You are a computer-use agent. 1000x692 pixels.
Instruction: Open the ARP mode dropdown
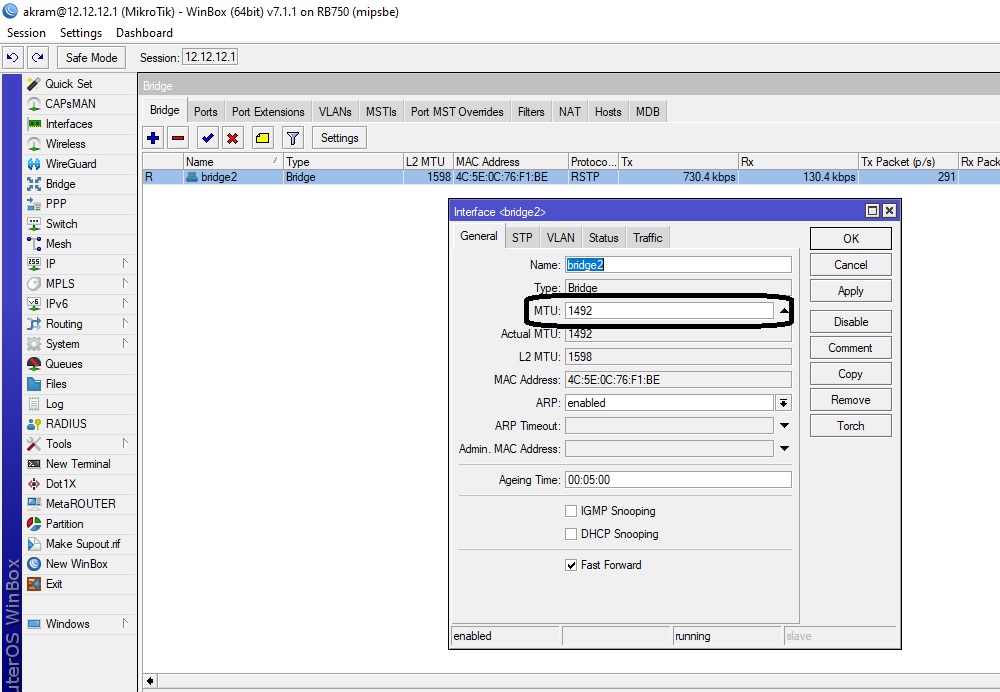click(x=784, y=403)
